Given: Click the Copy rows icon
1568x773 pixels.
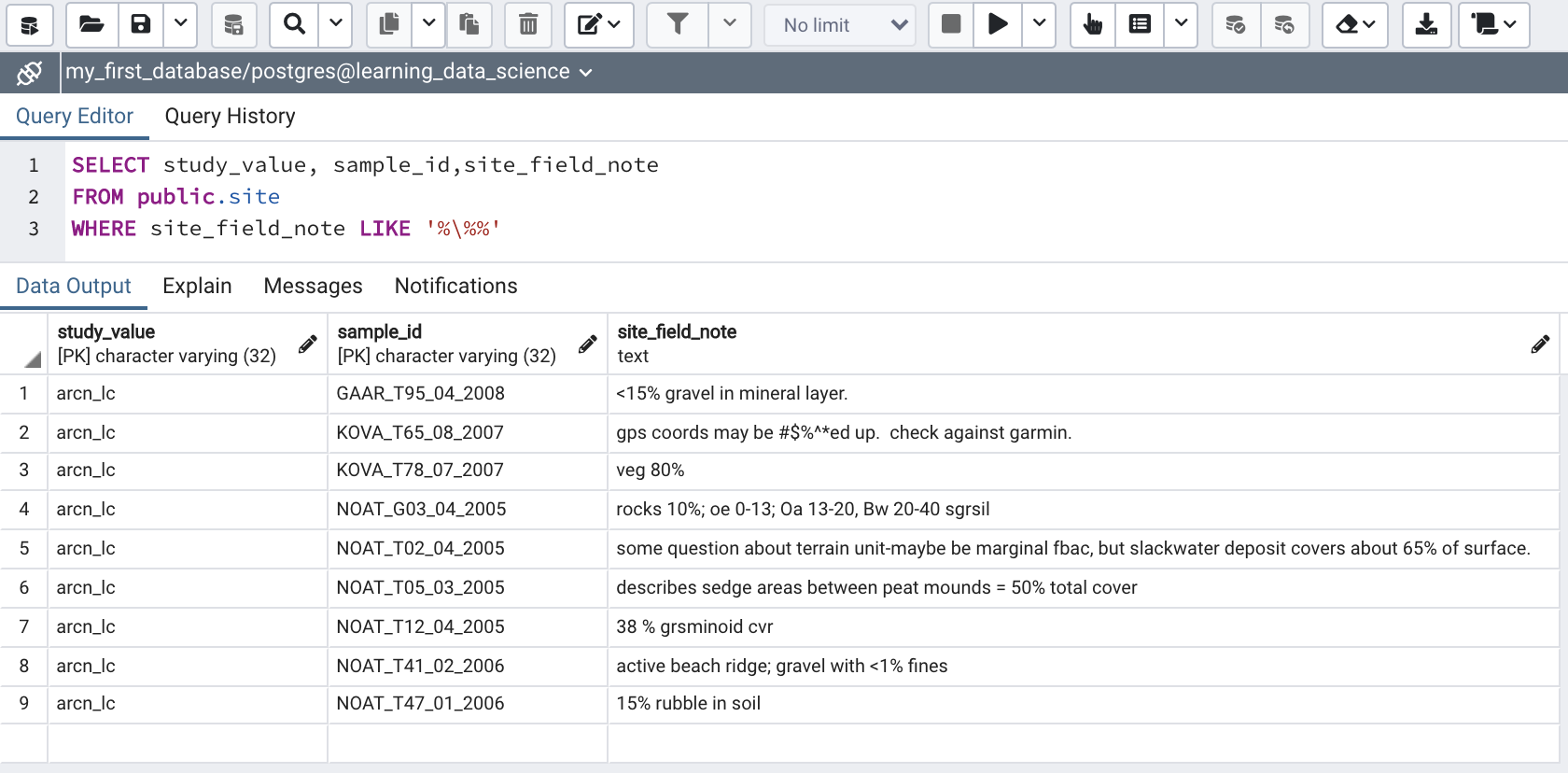Looking at the screenshot, I should coord(389,25).
